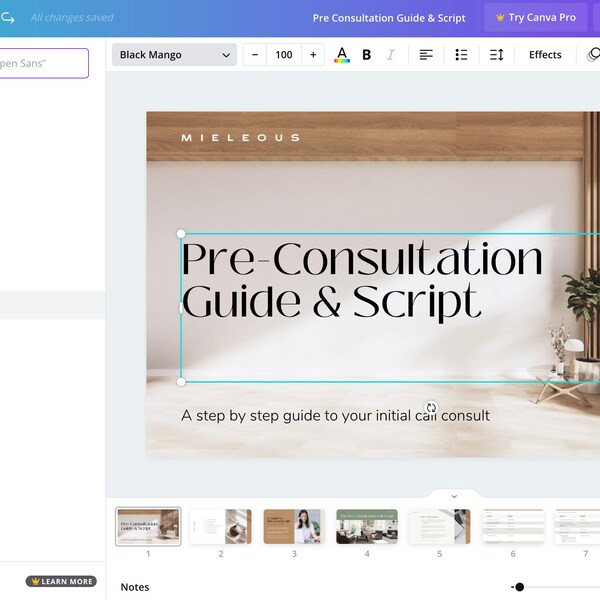
Task: Open the Notes panel
Action: coord(135,587)
